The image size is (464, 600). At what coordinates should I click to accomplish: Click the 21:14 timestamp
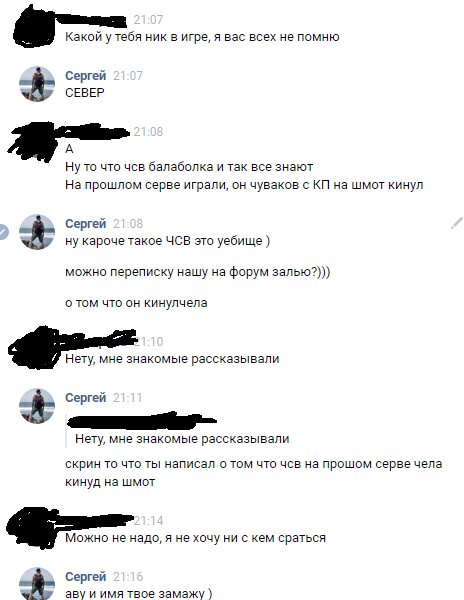coord(148,520)
